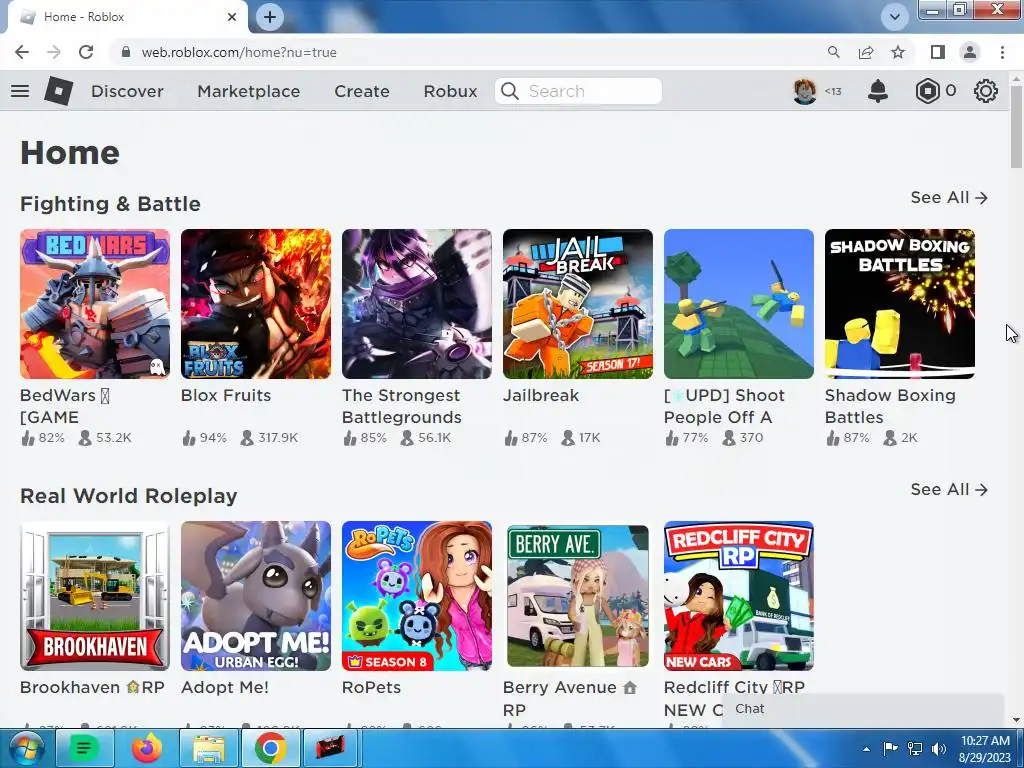Screen dimensions: 1024x768
Task: See All Real World Roleplay games
Action: click(949, 489)
